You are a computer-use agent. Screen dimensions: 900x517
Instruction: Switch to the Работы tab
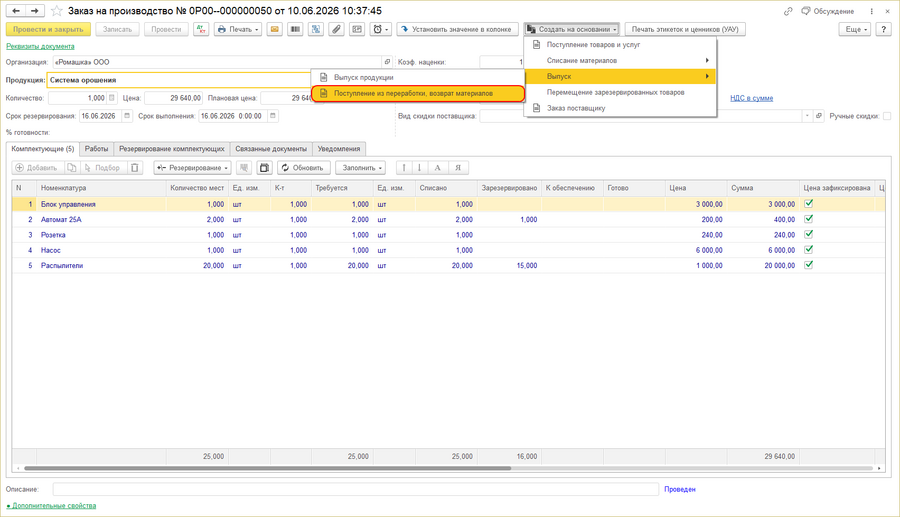96,149
